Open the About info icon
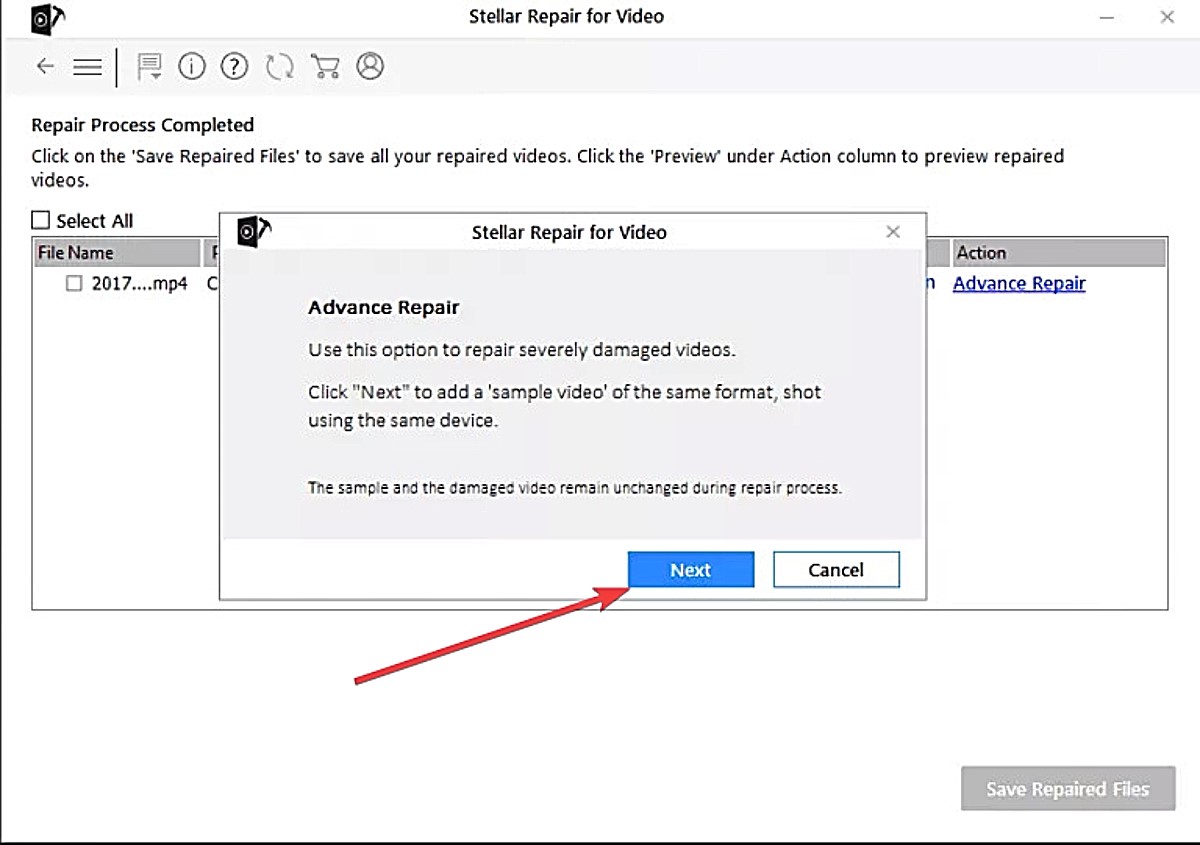Screen dimensions: 1200x845 point(192,67)
